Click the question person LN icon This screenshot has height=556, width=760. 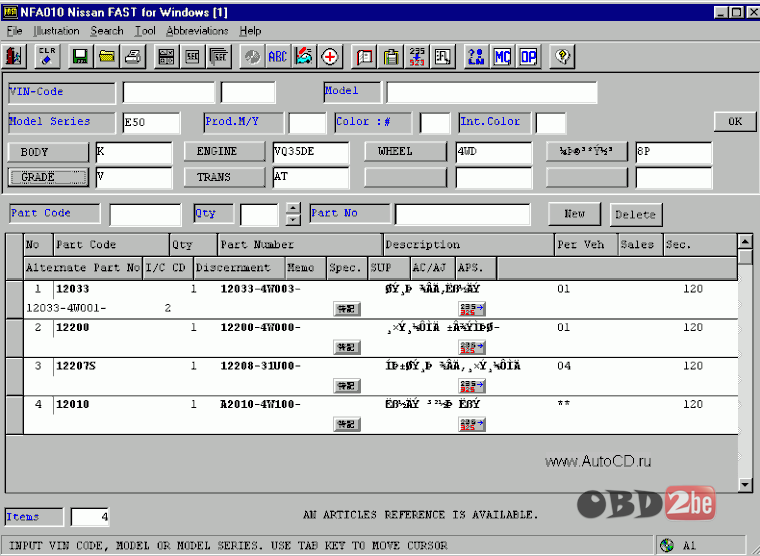(x=476, y=57)
